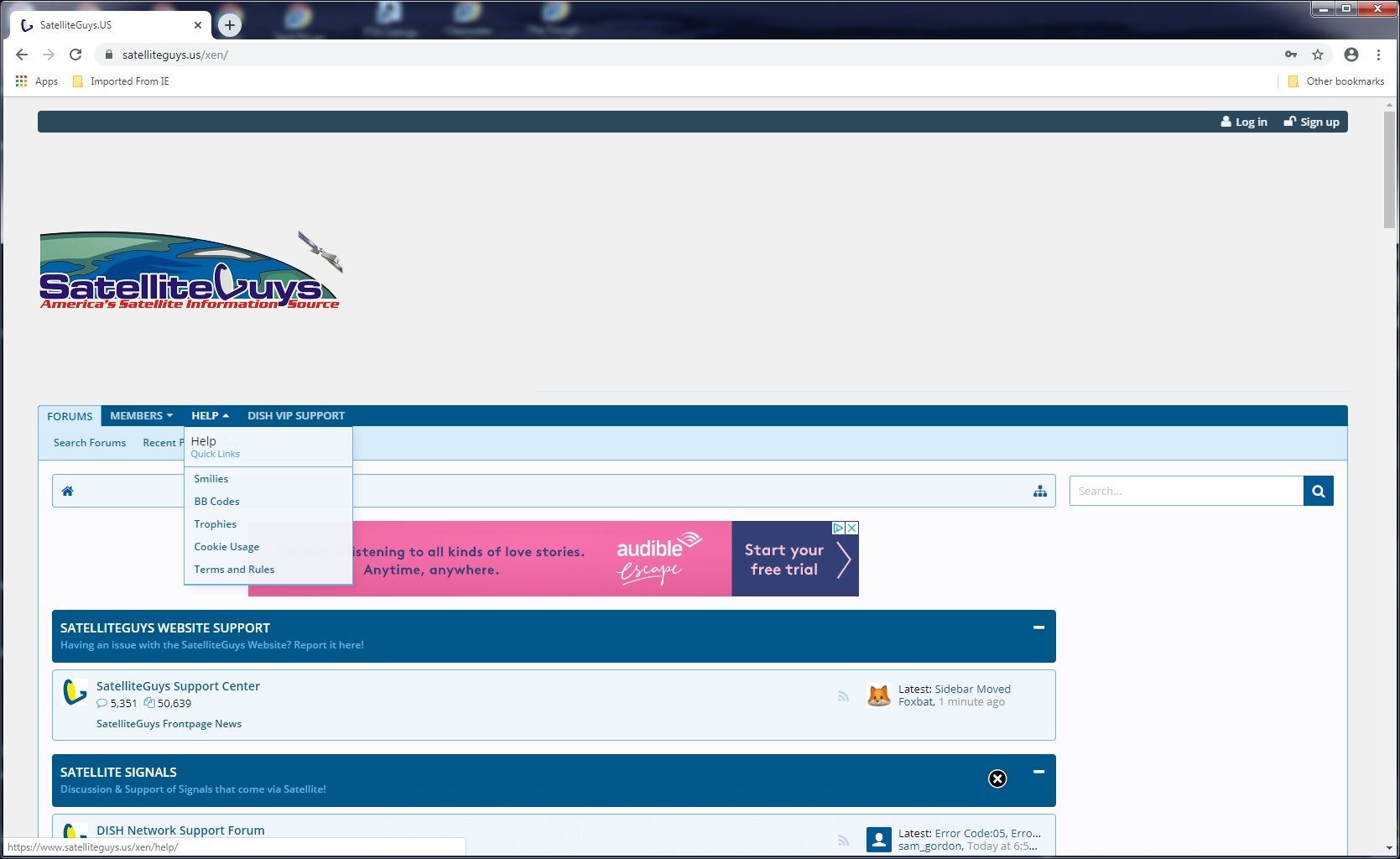This screenshot has height=859, width=1400.
Task: Click Start your free trial ad button
Action: [795, 560]
